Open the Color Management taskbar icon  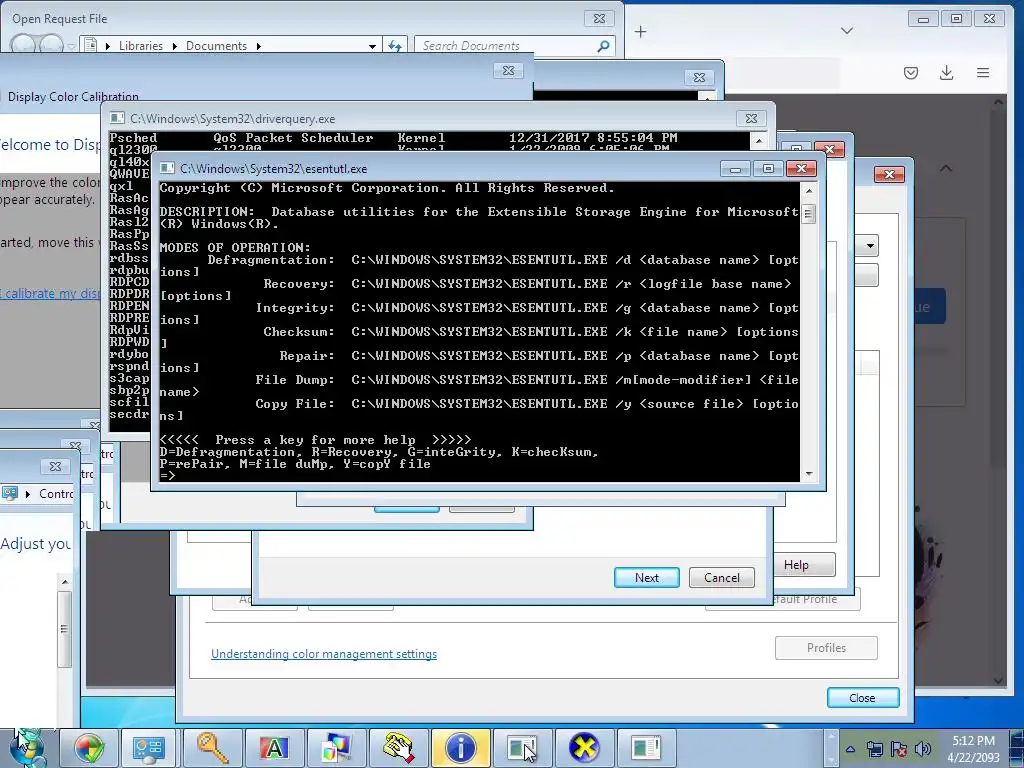[x=336, y=748]
